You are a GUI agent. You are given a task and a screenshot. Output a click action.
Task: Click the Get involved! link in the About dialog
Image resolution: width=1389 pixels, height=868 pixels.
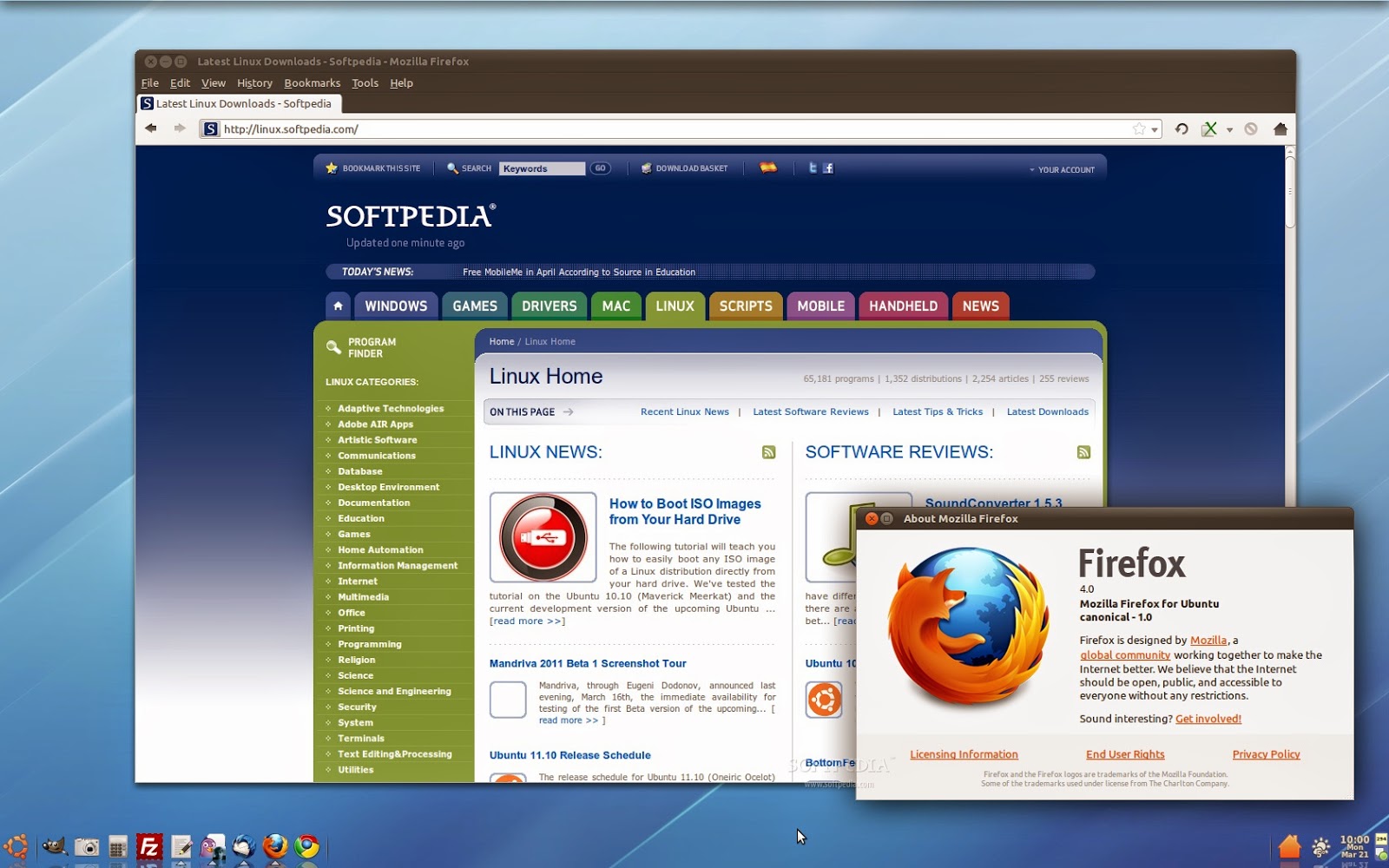[1208, 718]
